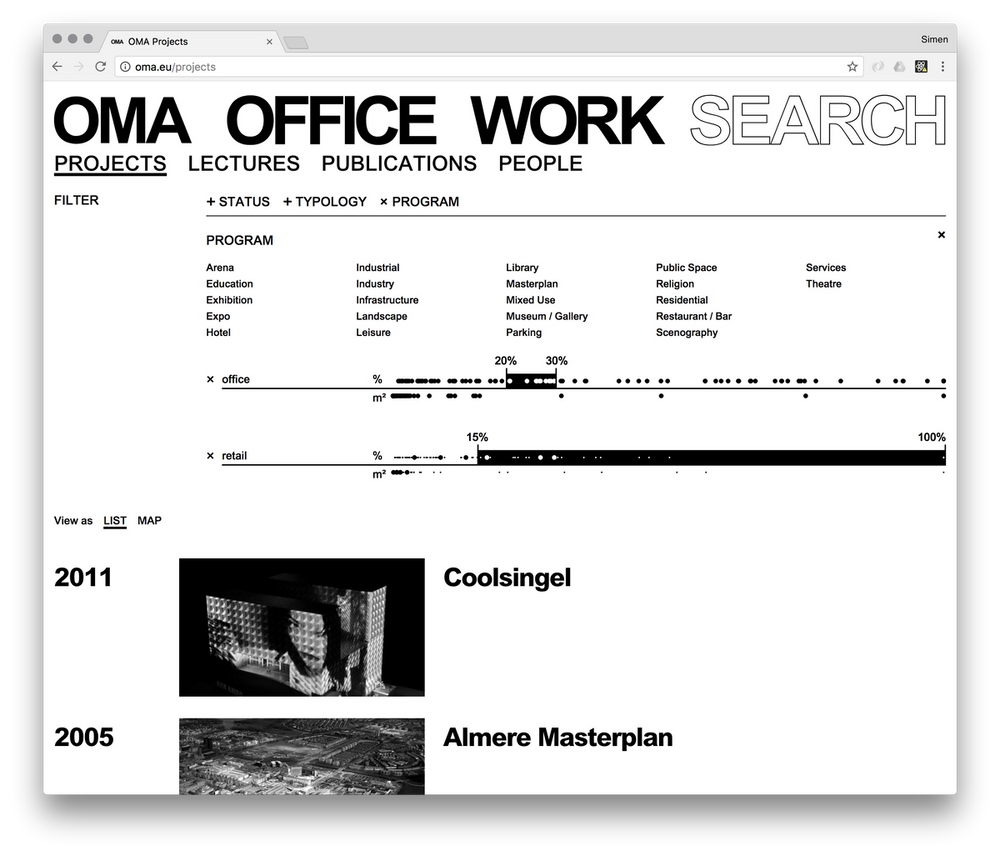Filter by Museum / Gallery program
This screenshot has height=857, width=1000.
[x=547, y=316]
